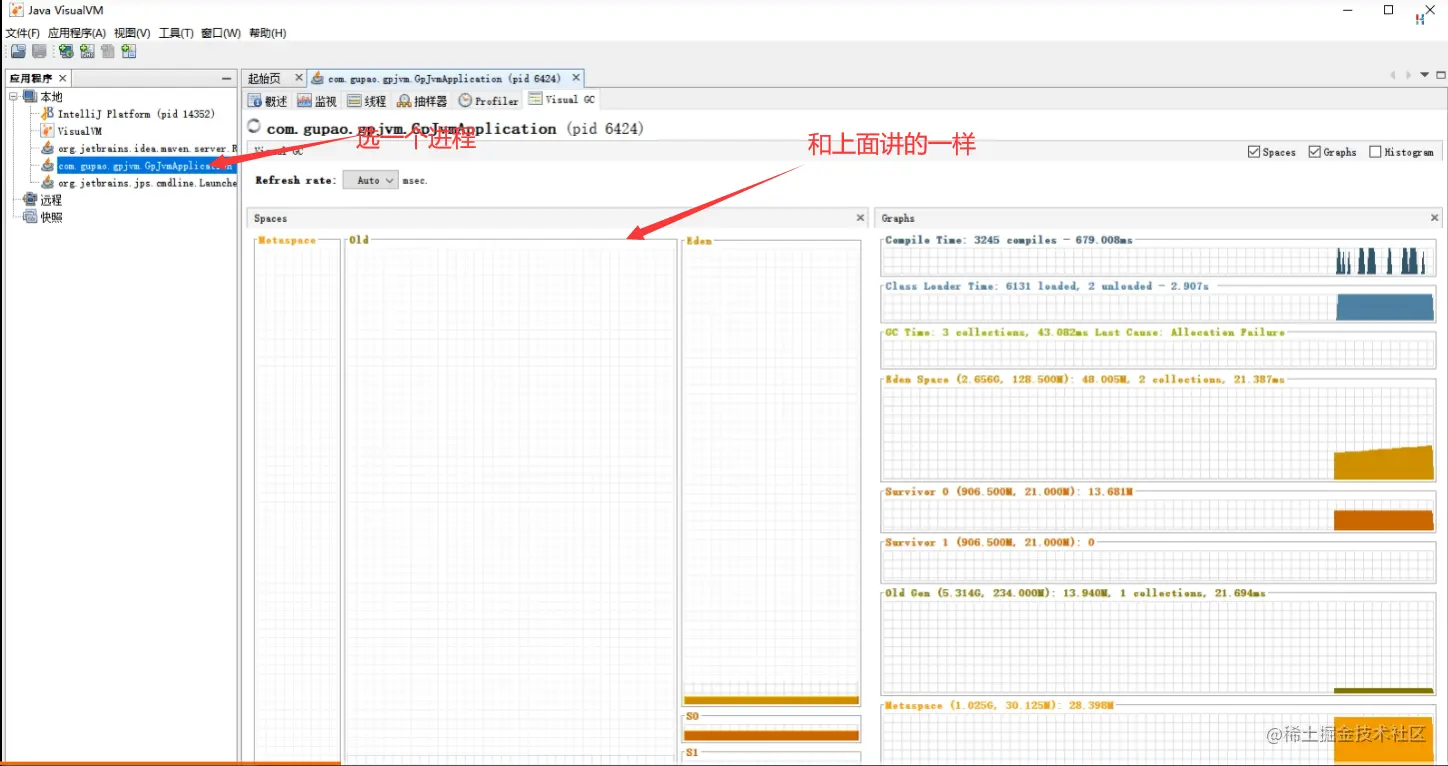
Task: Click the VisualVM node icon in tree
Action: click(x=47, y=131)
